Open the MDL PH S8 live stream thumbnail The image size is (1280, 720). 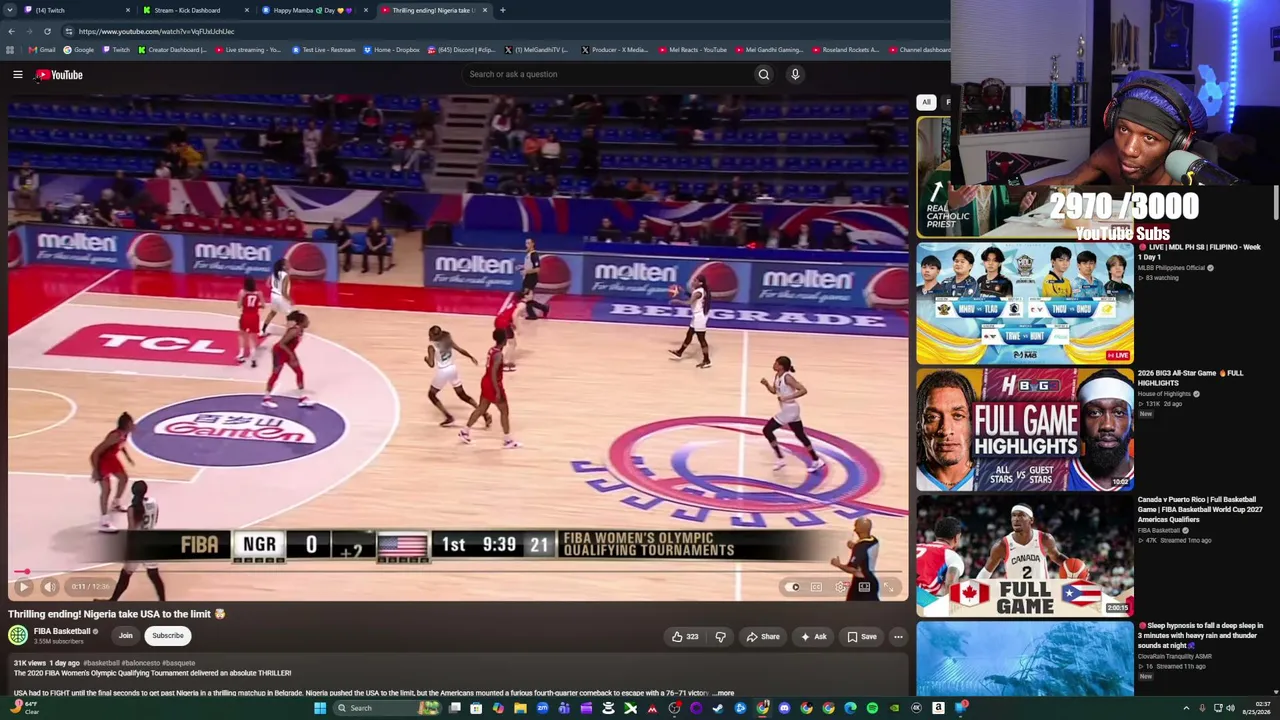click(1025, 302)
